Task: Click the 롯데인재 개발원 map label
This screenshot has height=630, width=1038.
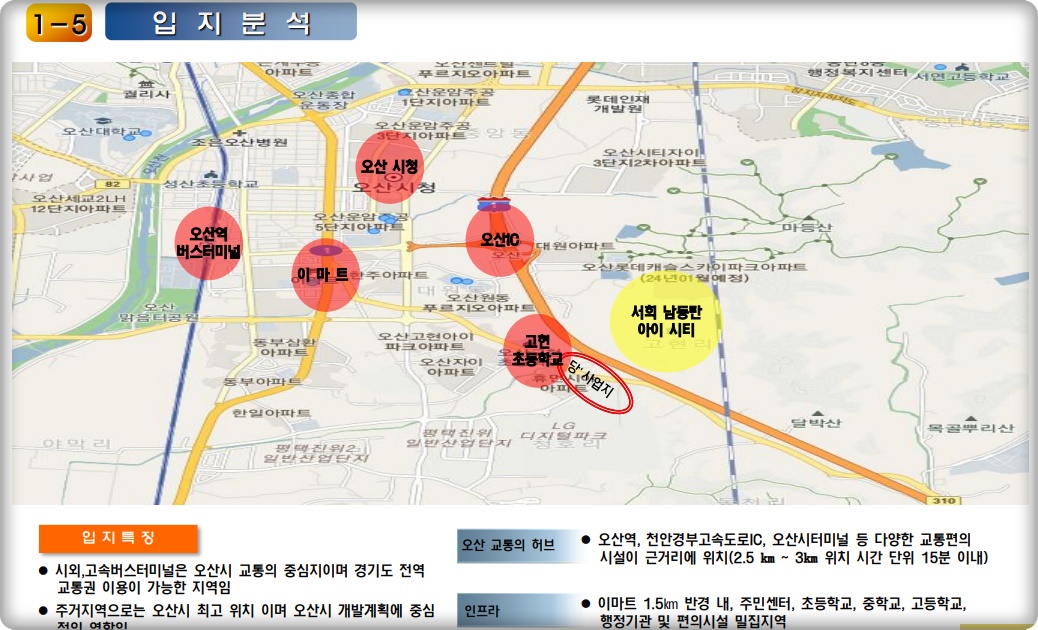Action: [618, 103]
